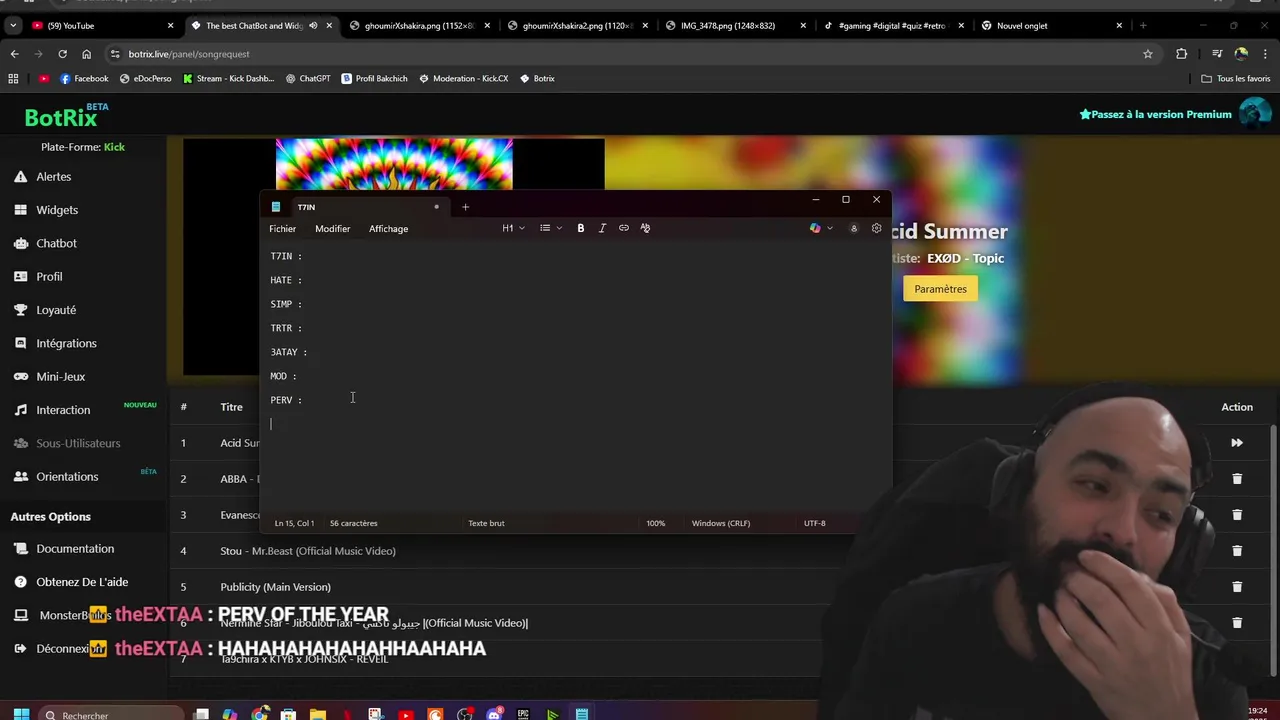Open the Chatbot section in BotRix
The image size is (1280, 720).
click(x=56, y=243)
